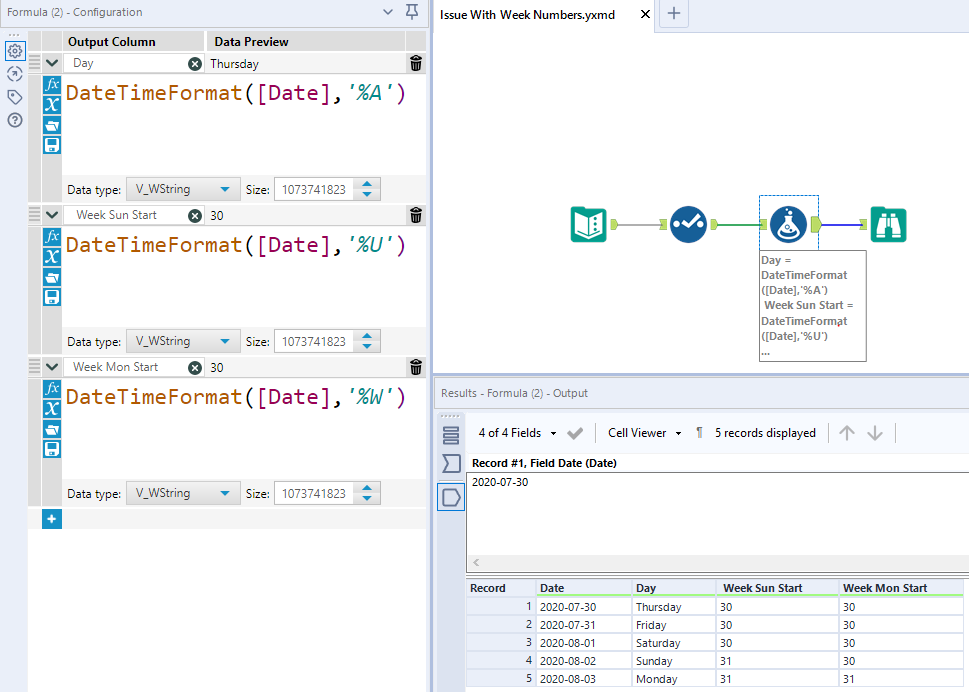Click Week Sun Start column header

[x=763, y=588]
